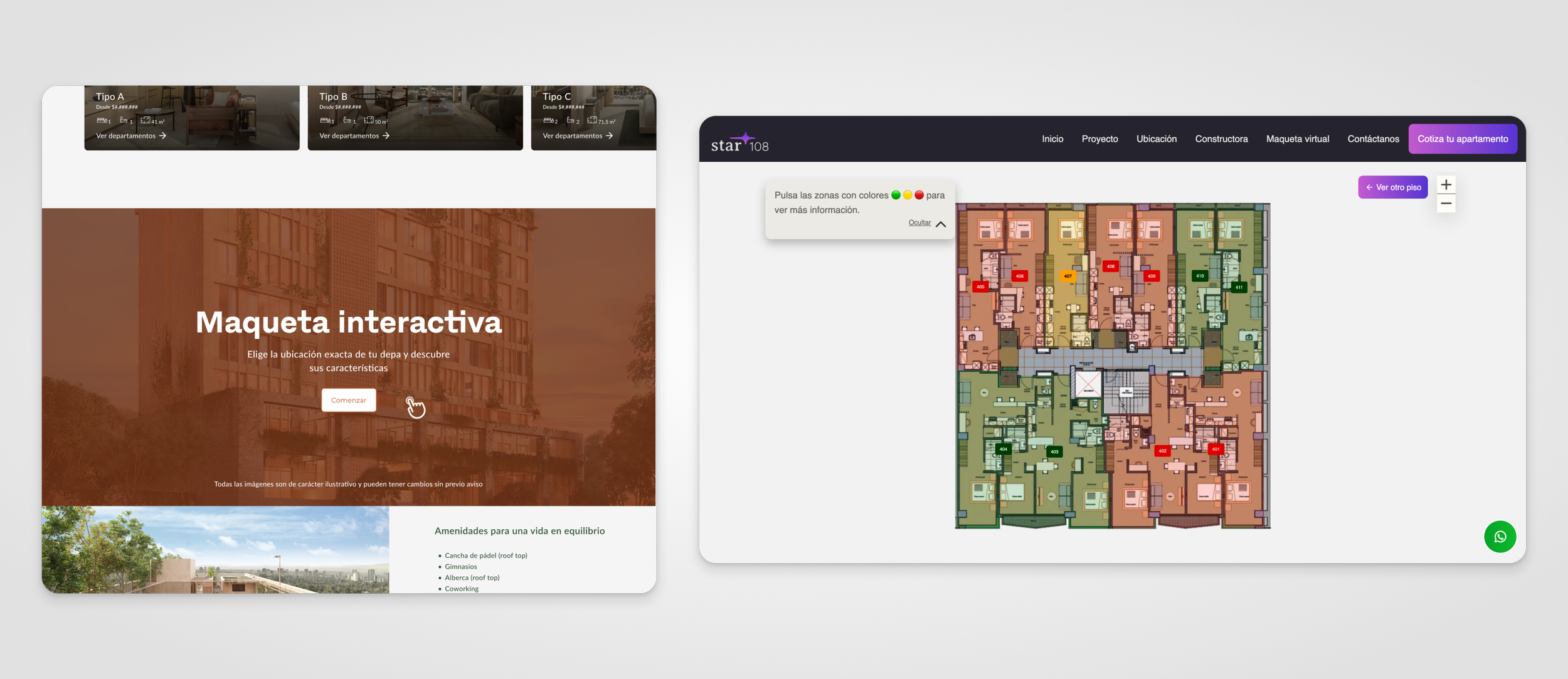This screenshot has width=1568, height=679.
Task: Open the Constructora nav item
Action: [1221, 139]
